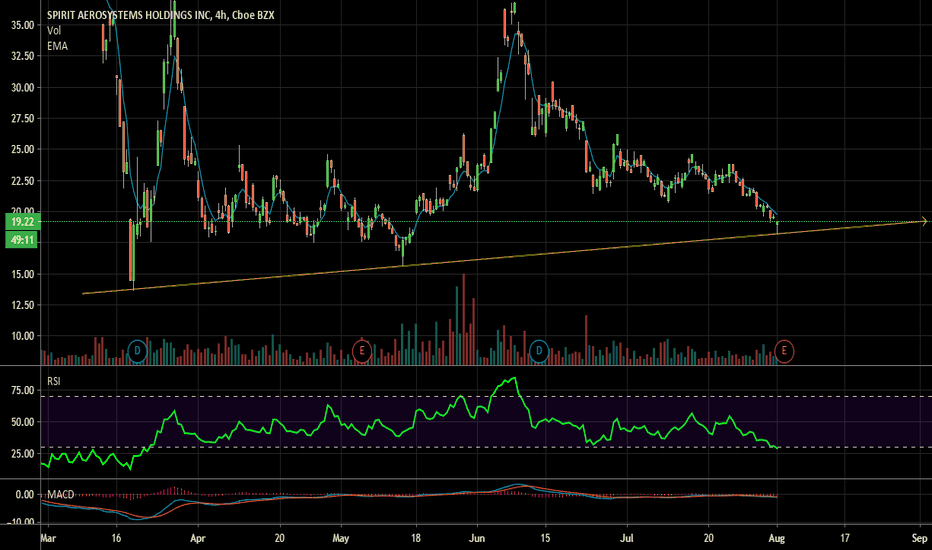
Task: Click the Jul label on time axis
Action: [x=626, y=538]
